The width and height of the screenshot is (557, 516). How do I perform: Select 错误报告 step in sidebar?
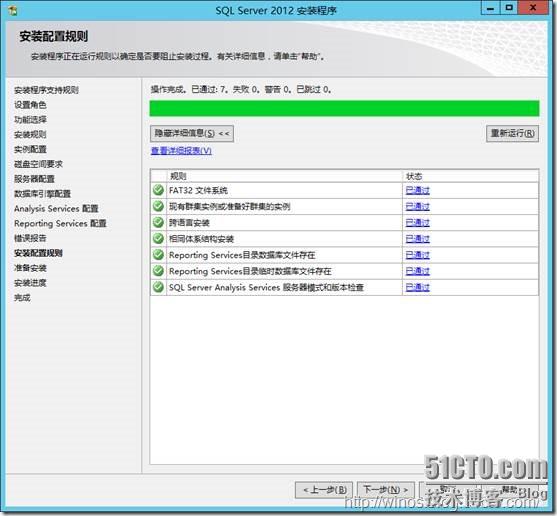point(30,238)
